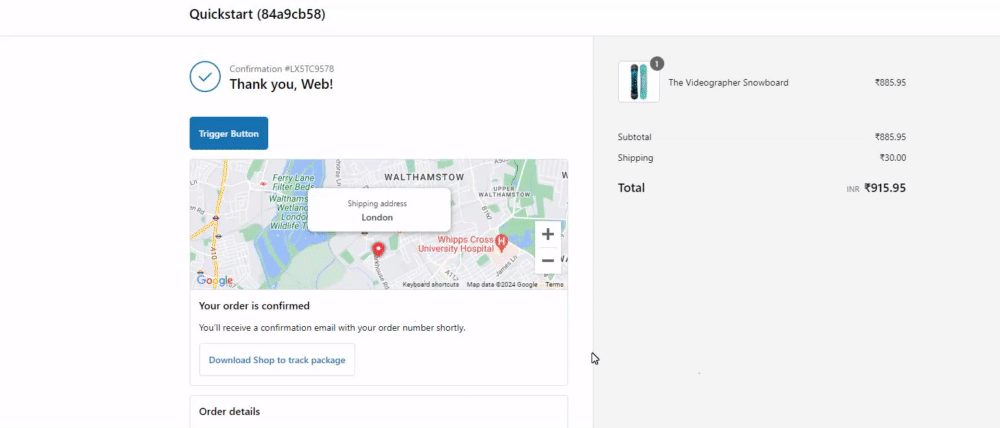This screenshot has width=1000, height=428.
Task: Select the Confirmation #LX5TC9578 text
Action: [x=282, y=68]
